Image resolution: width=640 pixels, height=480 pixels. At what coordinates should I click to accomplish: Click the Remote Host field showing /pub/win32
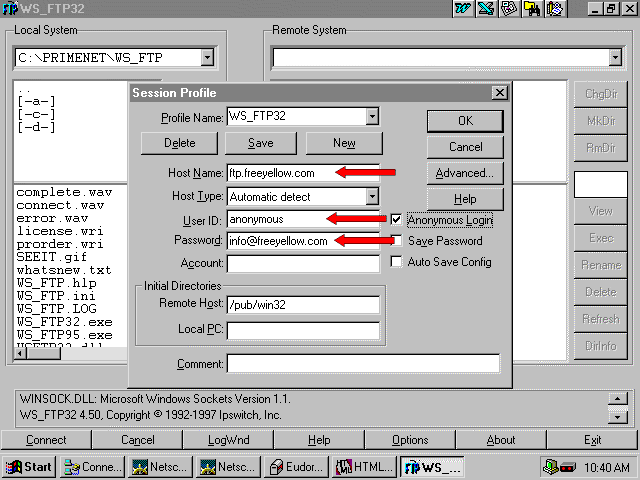pos(303,305)
